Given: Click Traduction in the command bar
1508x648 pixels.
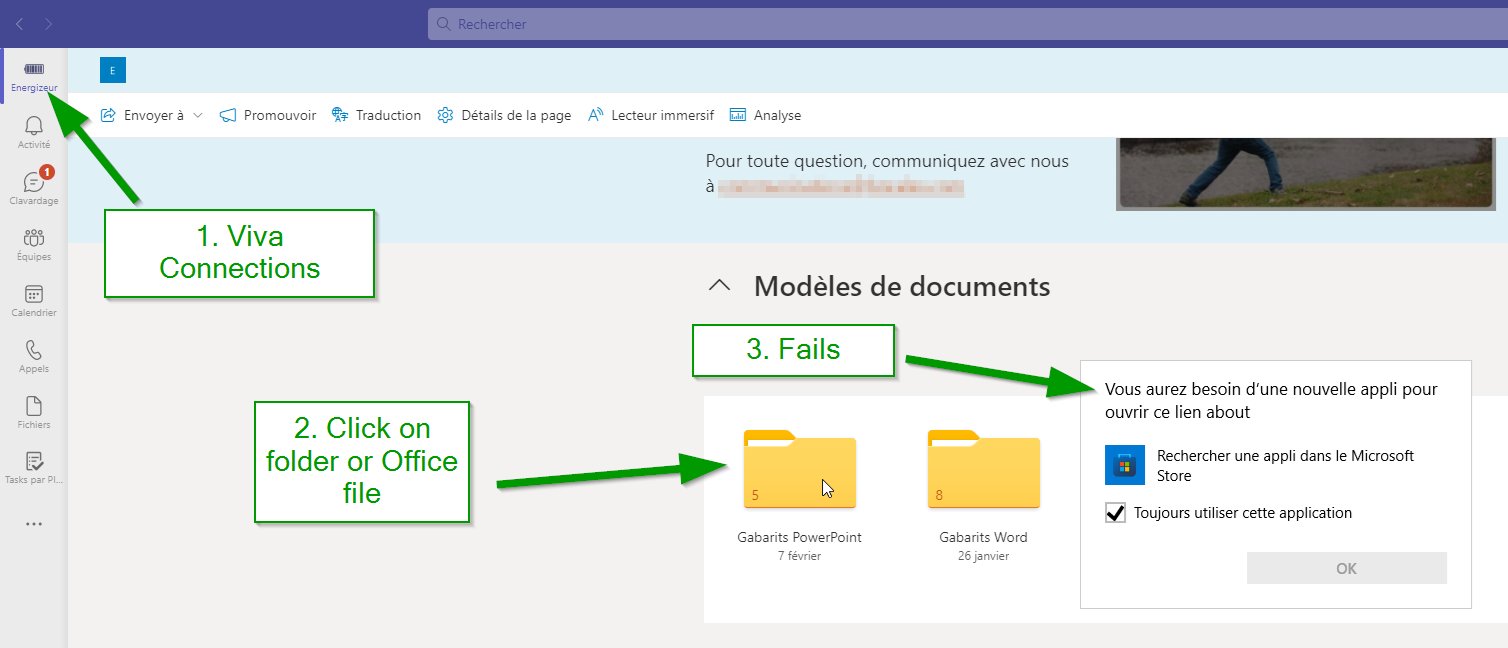Looking at the screenshot, I should pos(376,115).
